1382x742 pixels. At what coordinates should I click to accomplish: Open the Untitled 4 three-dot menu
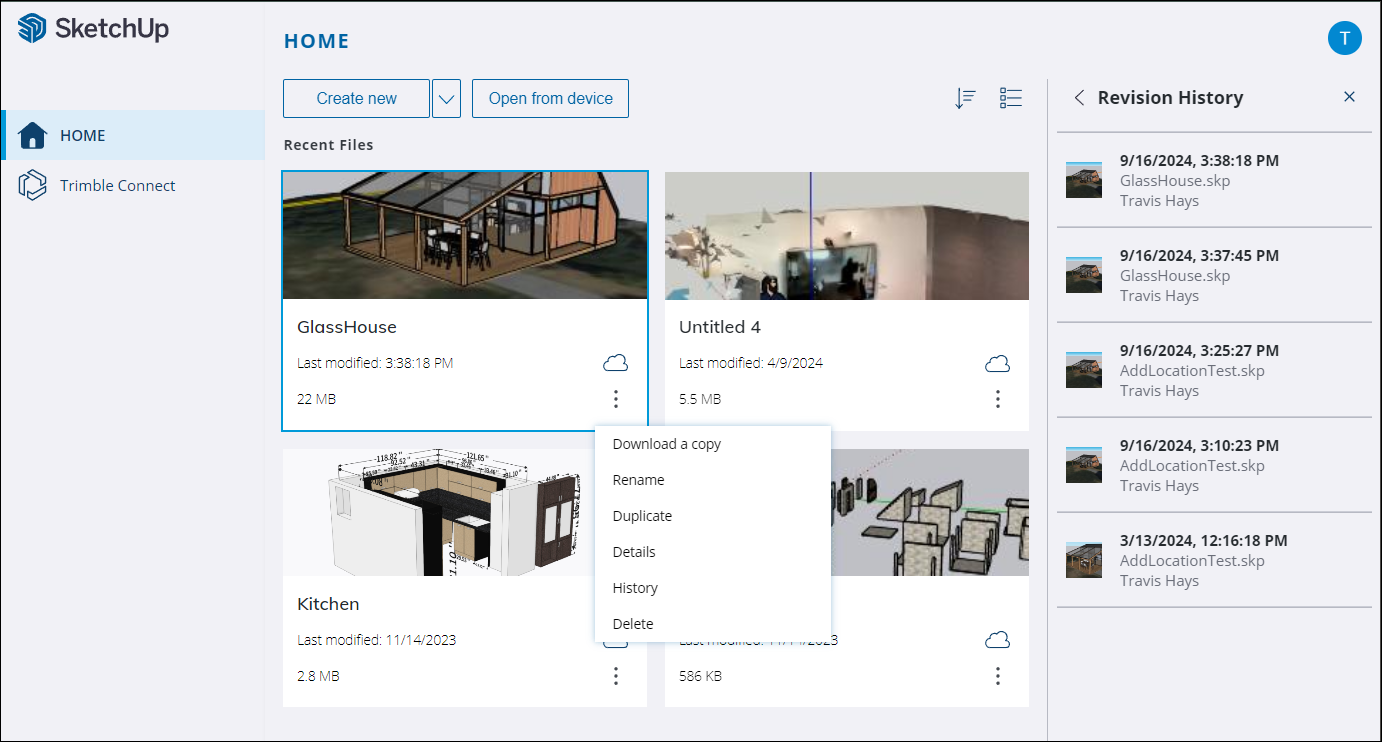tap(997, 400)
